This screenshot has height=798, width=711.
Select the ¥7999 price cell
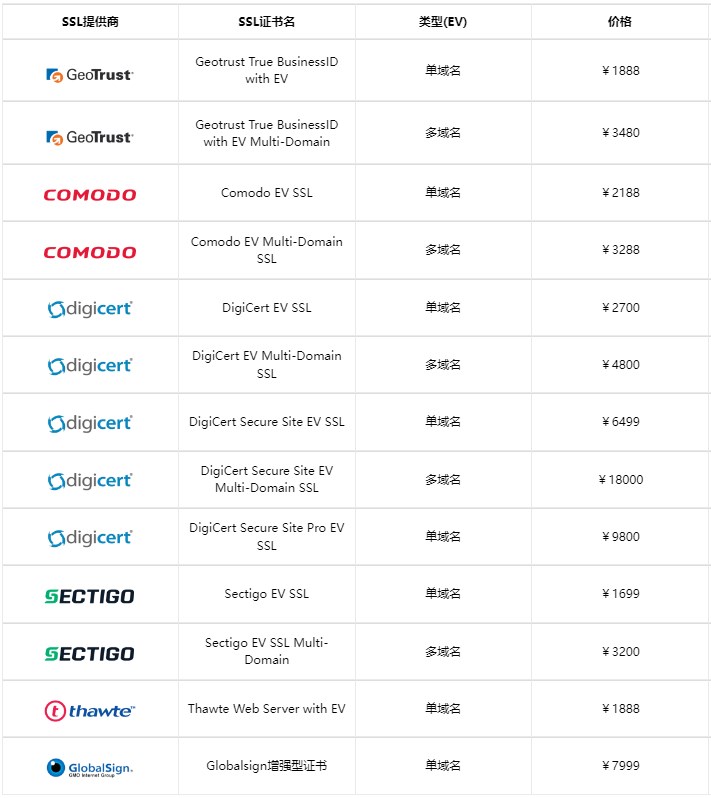[x=620, y=766]
